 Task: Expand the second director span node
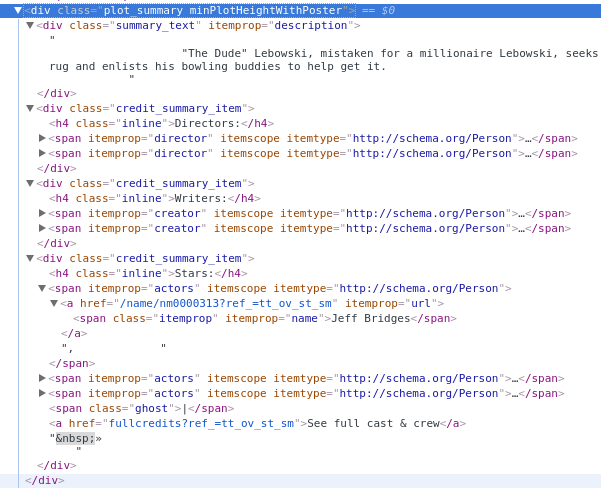click(42, 153)
